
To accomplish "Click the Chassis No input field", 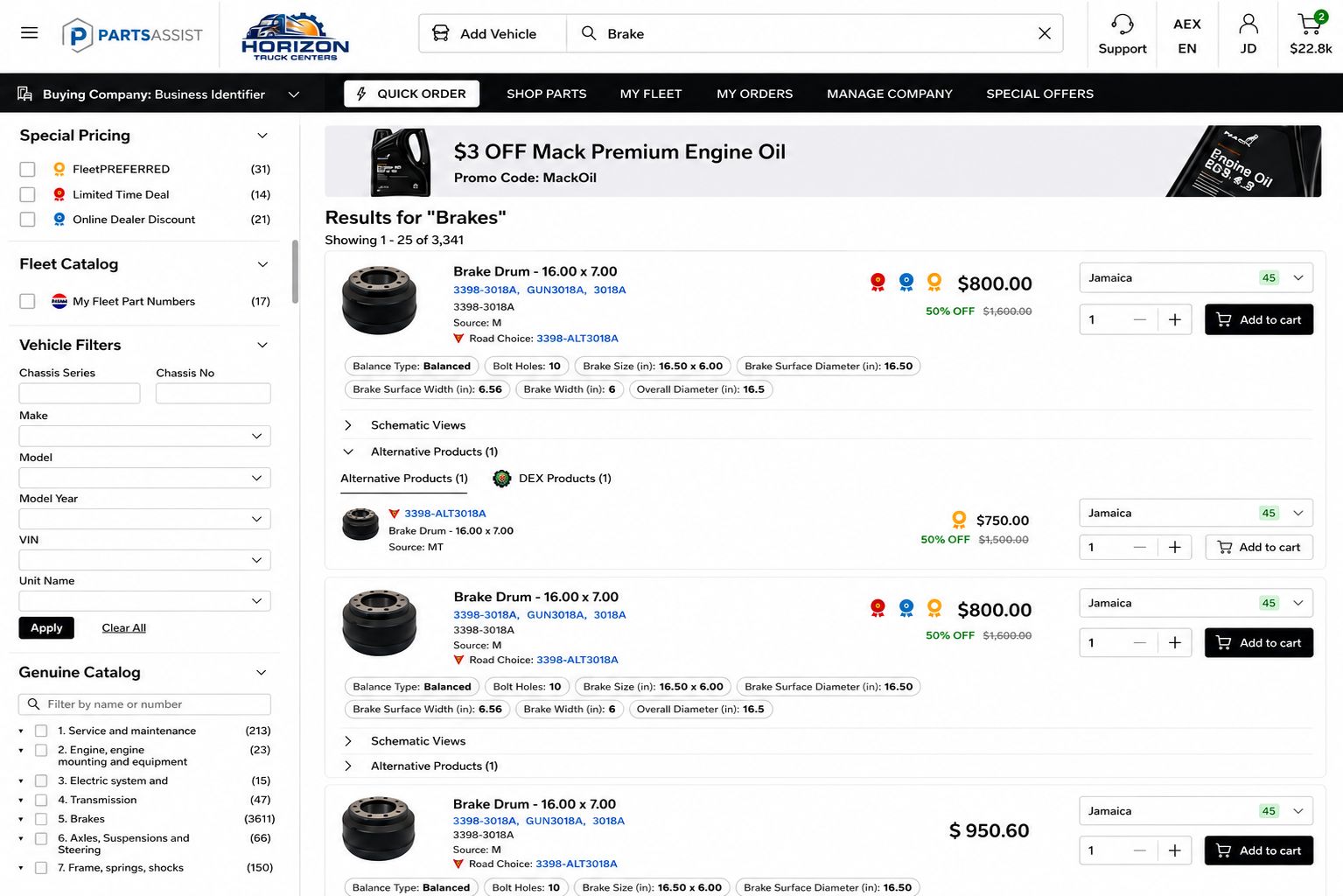I will [x=213, y=393].
